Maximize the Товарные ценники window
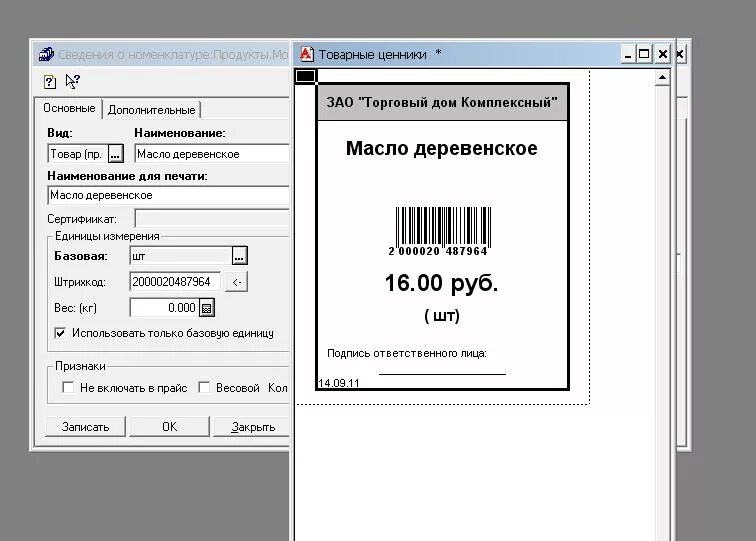Screen dimensions: 756x541 (644, 54)
